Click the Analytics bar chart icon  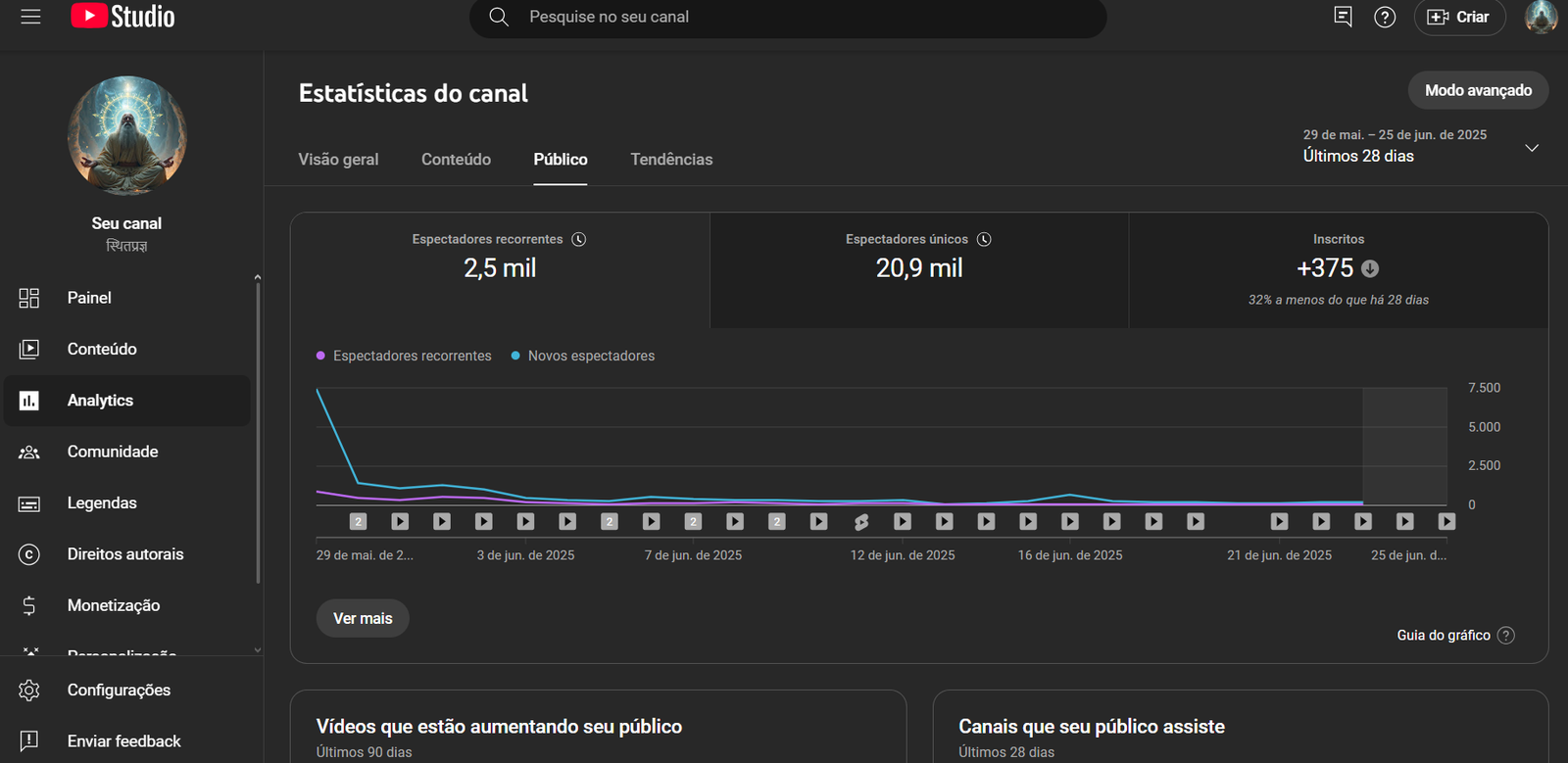click(x=29, y=401)
